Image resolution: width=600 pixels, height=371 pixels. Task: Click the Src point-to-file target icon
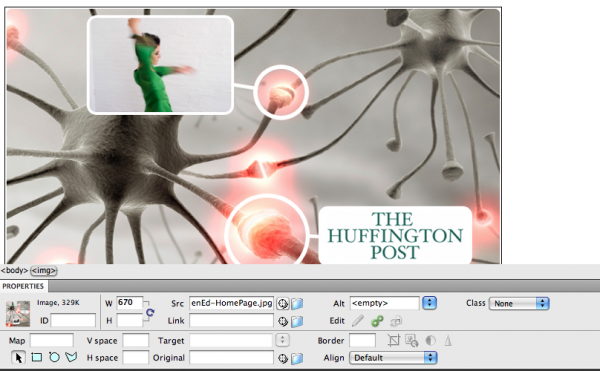click(x=283, y=304)
